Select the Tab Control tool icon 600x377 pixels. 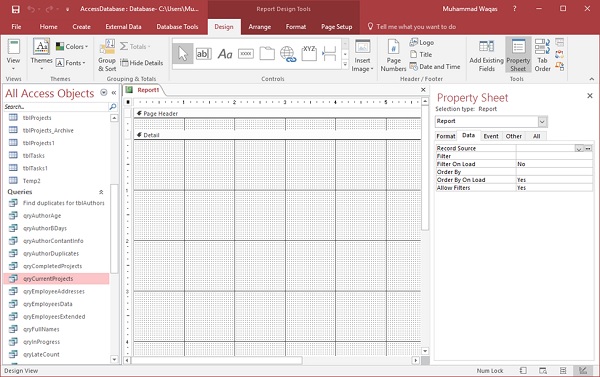(x=267, y=54)
